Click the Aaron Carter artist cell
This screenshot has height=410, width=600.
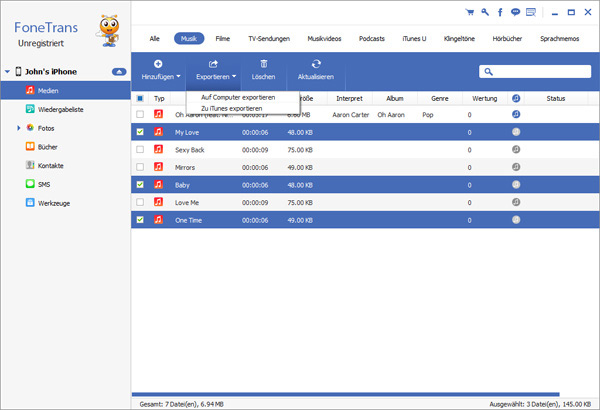pyautogui.click(x=351, y=115)
